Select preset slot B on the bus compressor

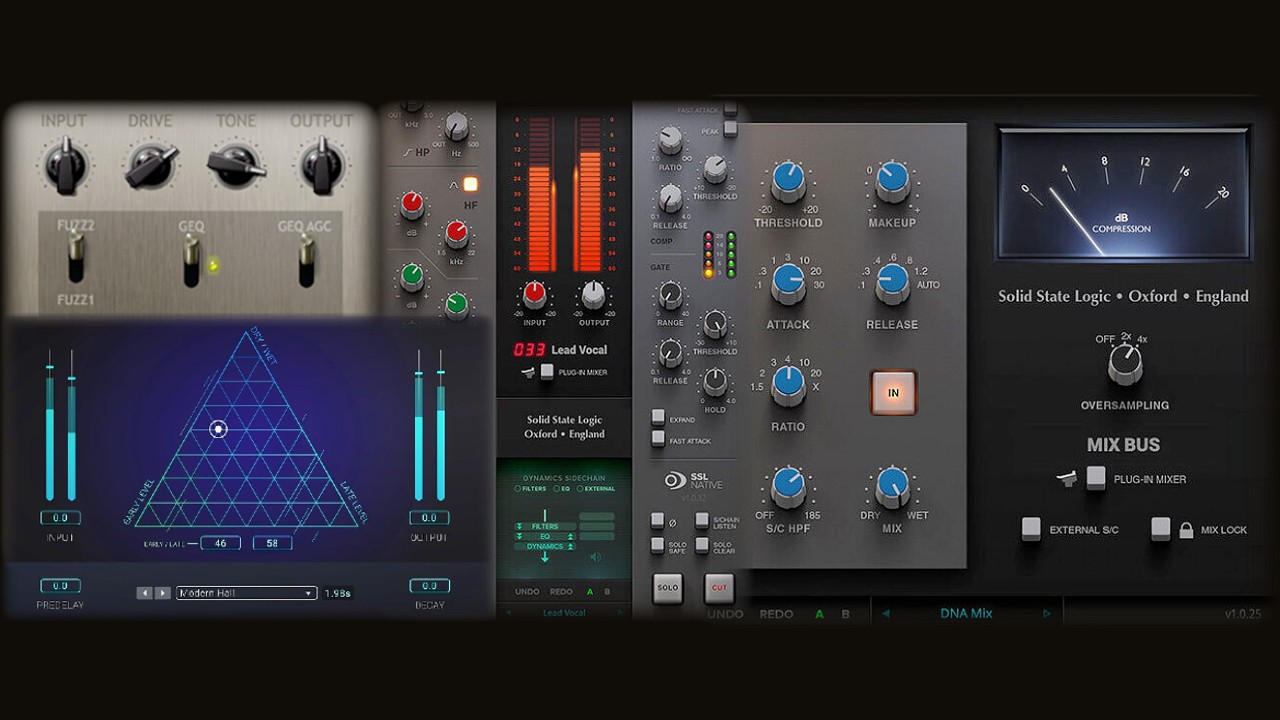[x=845, y=614]
